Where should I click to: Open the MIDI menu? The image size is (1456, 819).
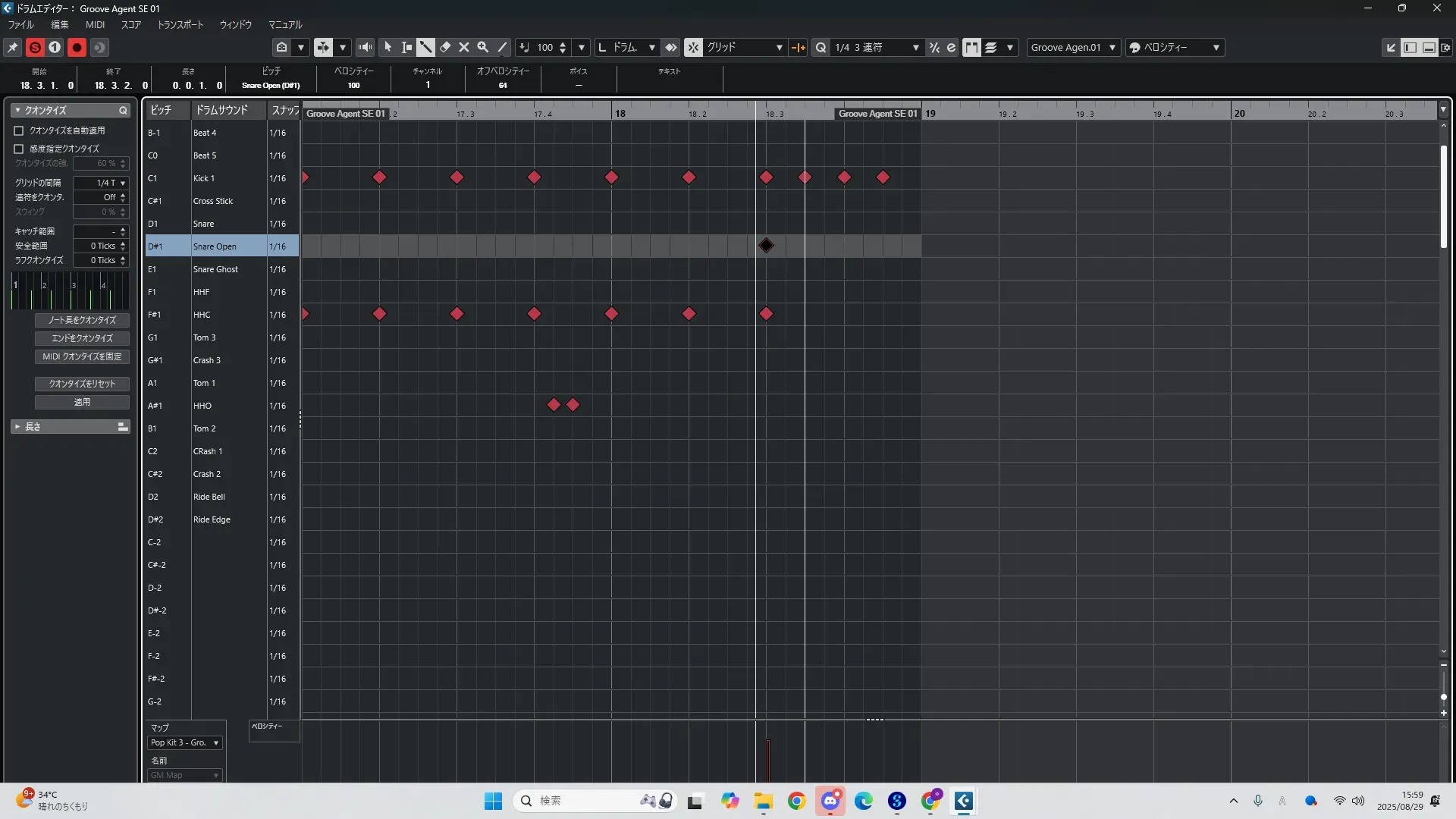(95, 24)
